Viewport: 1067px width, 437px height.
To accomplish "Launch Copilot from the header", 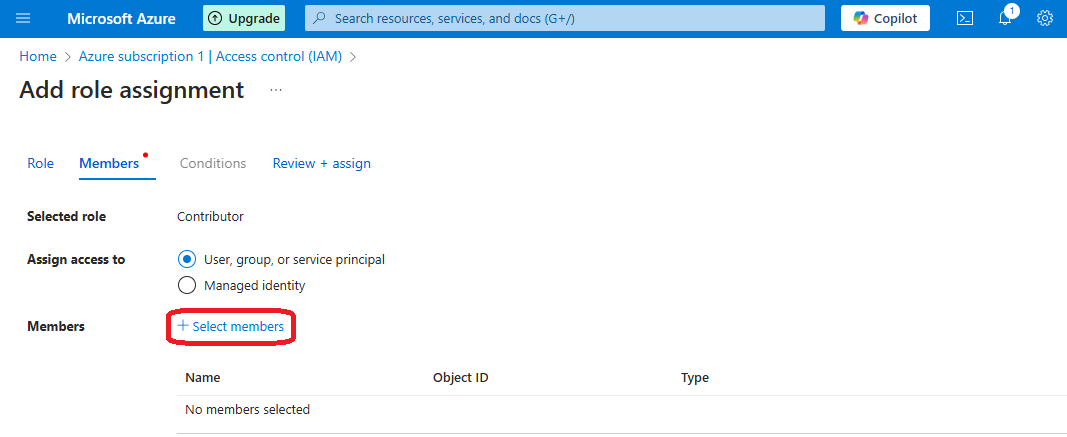I will pos(885,18).
